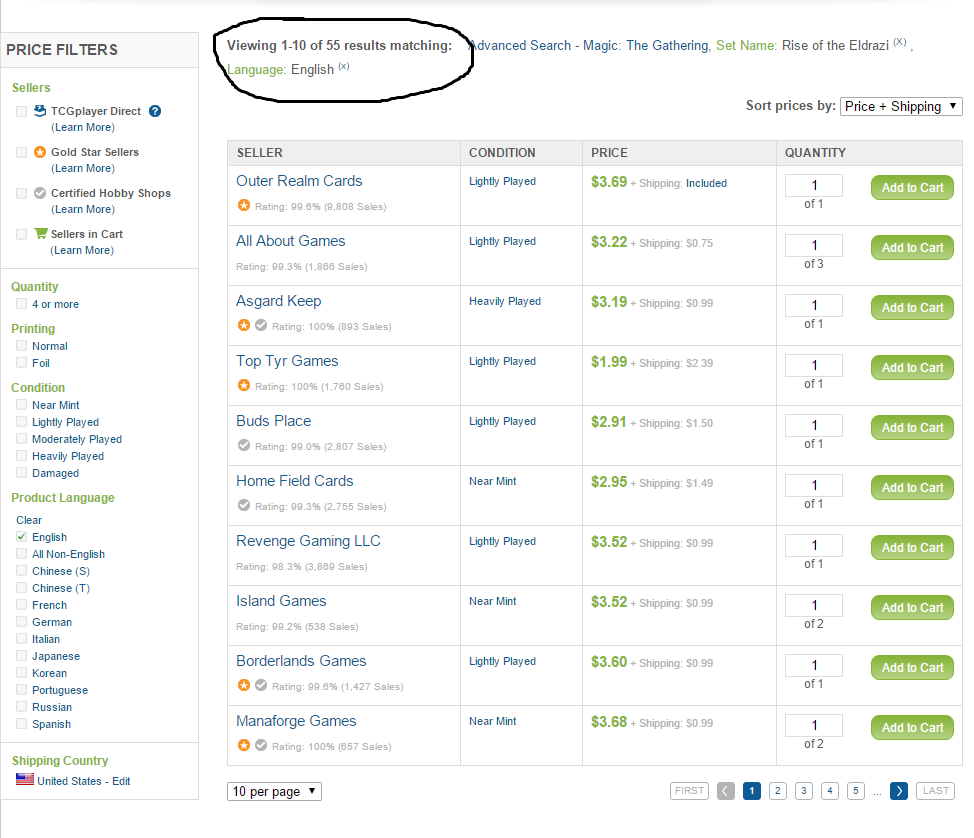
Task: Go to results page 2
Action: tap(778, 791)
